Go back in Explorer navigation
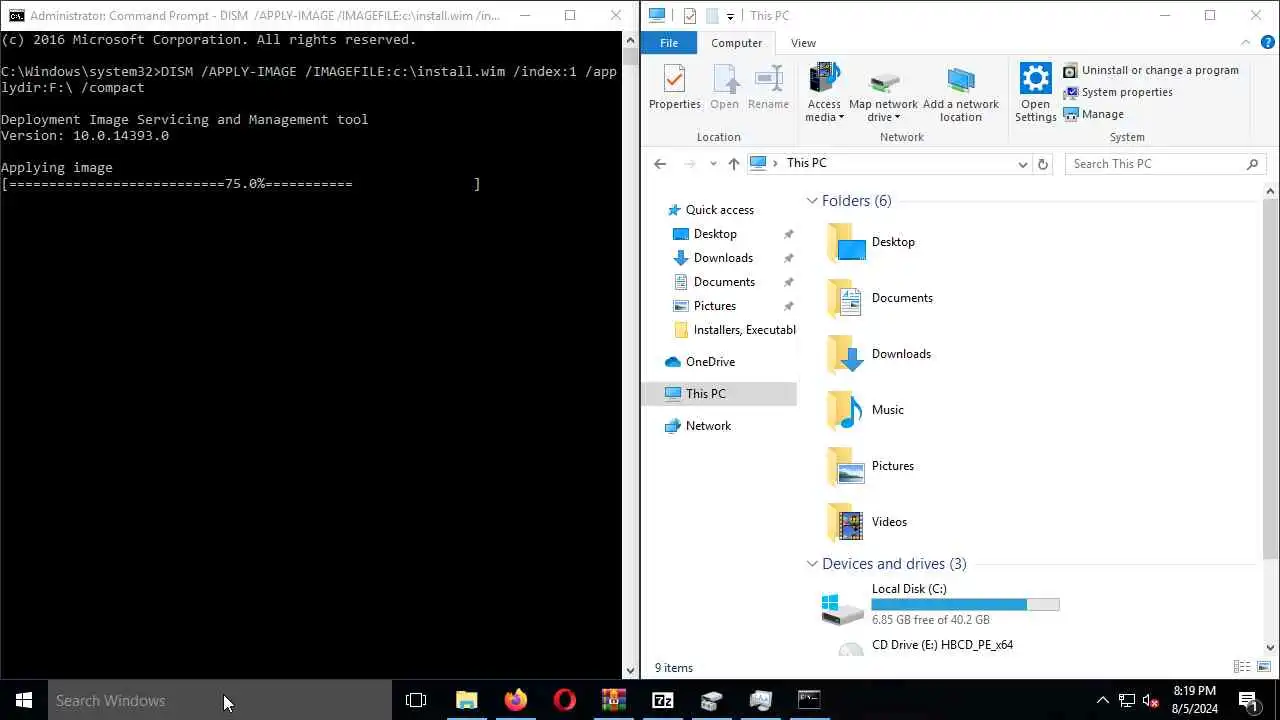This screenshot has width=1280, height=720. tap(660, 164)
